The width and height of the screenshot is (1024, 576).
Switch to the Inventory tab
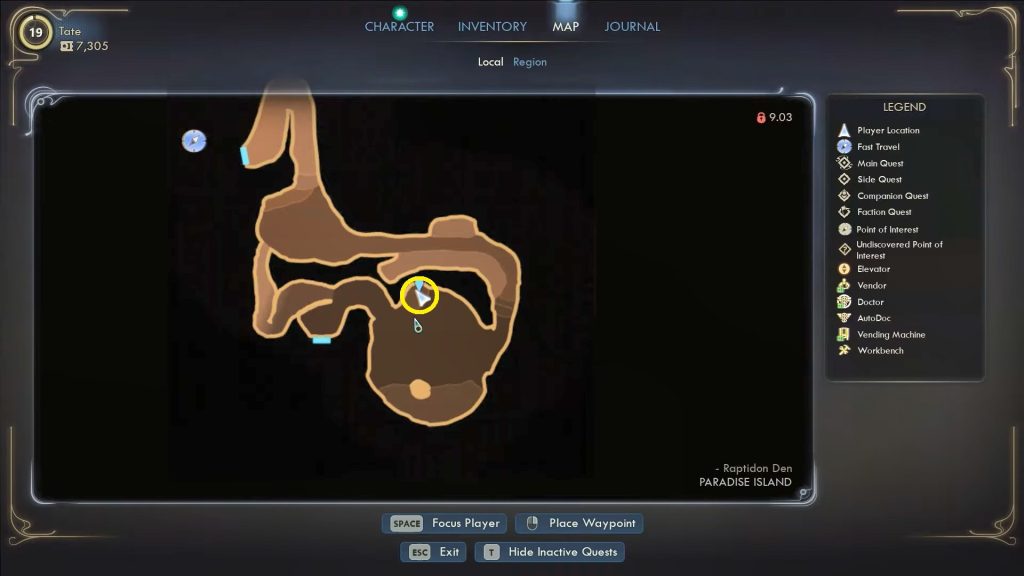point(492,26)
